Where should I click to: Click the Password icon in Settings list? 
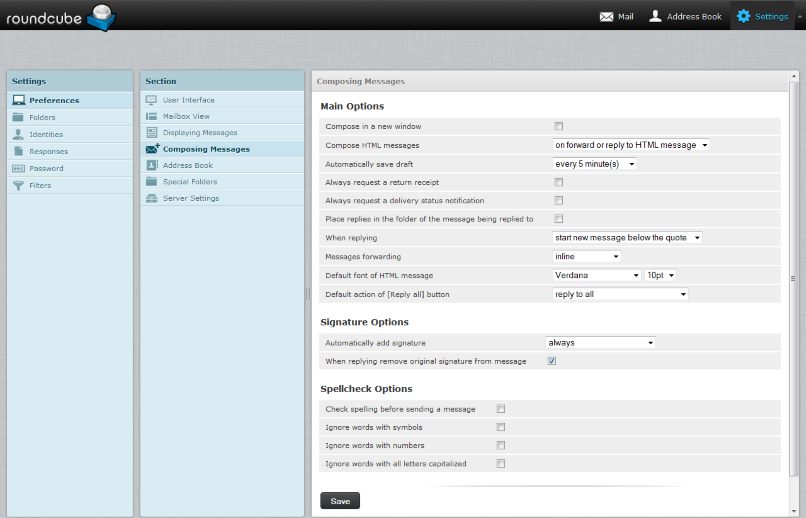pyautogui.click(x=18, y=168)
